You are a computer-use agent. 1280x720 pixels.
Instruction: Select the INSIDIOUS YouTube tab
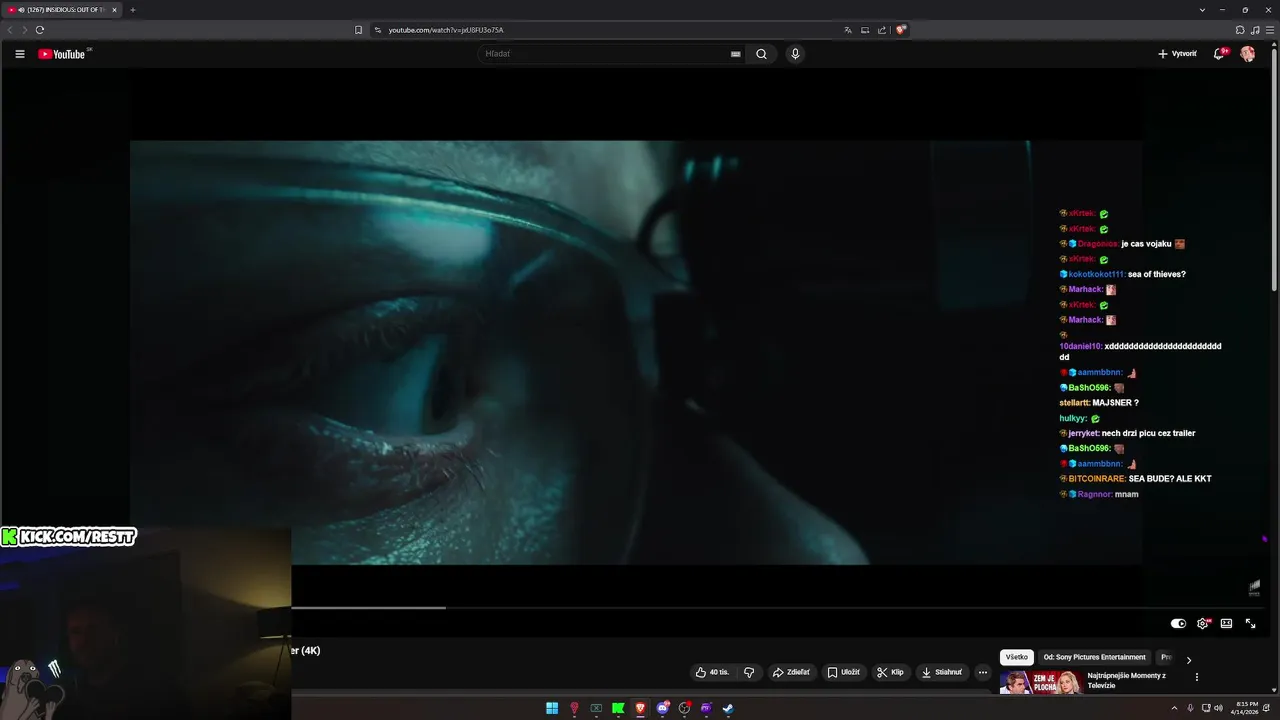(62, 10)
